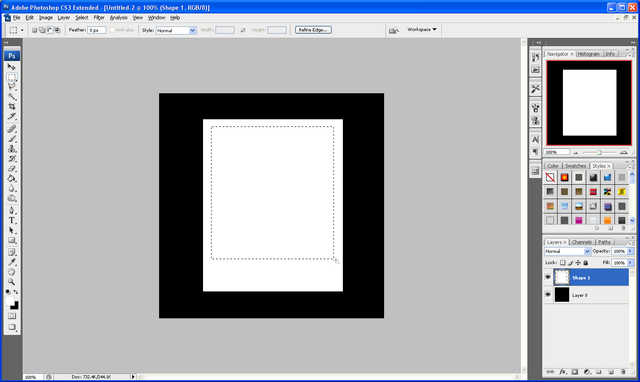Viewport: 640px width, 382px height.
Task: Select the Rectangle shape tool
Action: 12,240
